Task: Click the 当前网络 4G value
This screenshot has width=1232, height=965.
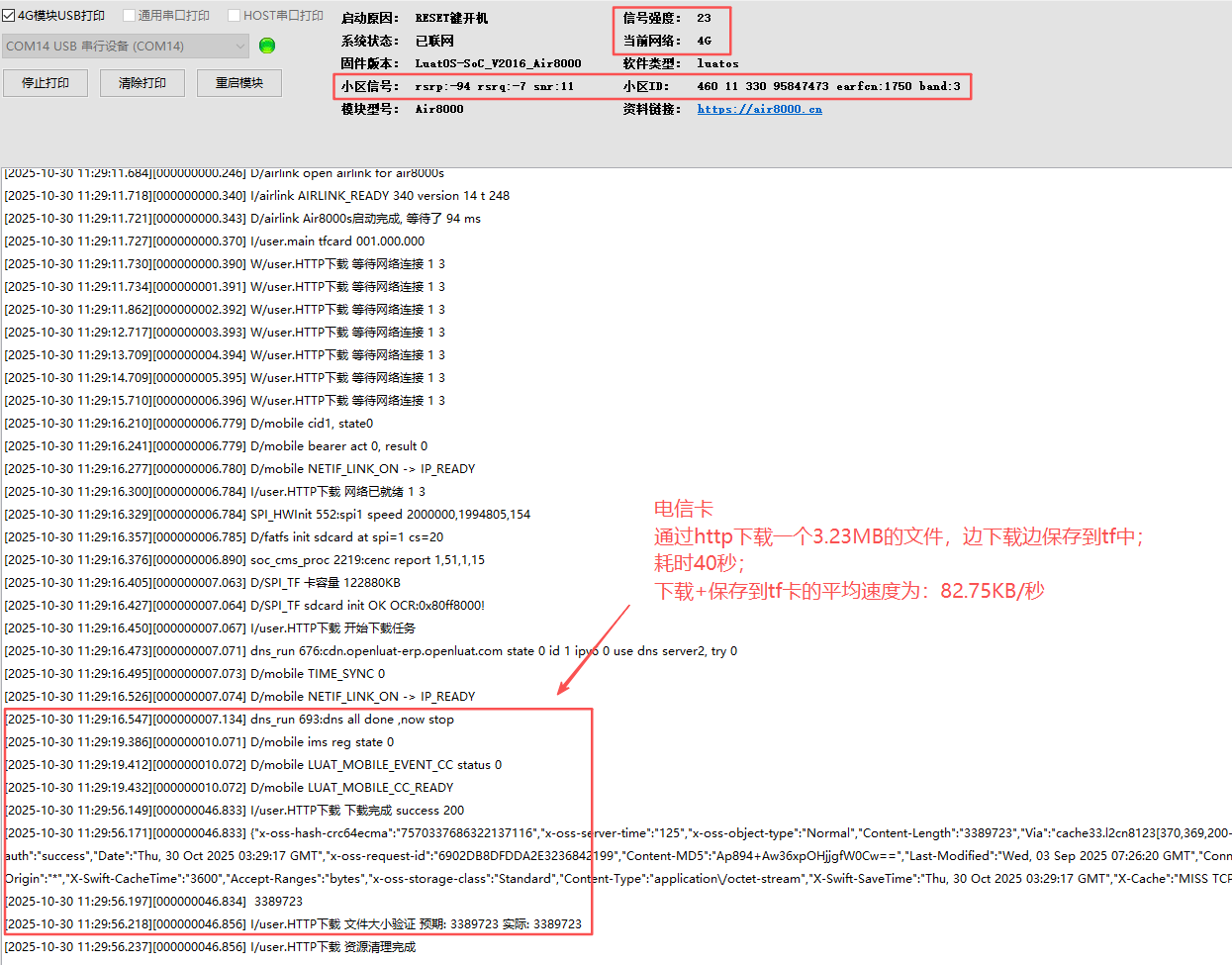Action: [x=704, y=41]
